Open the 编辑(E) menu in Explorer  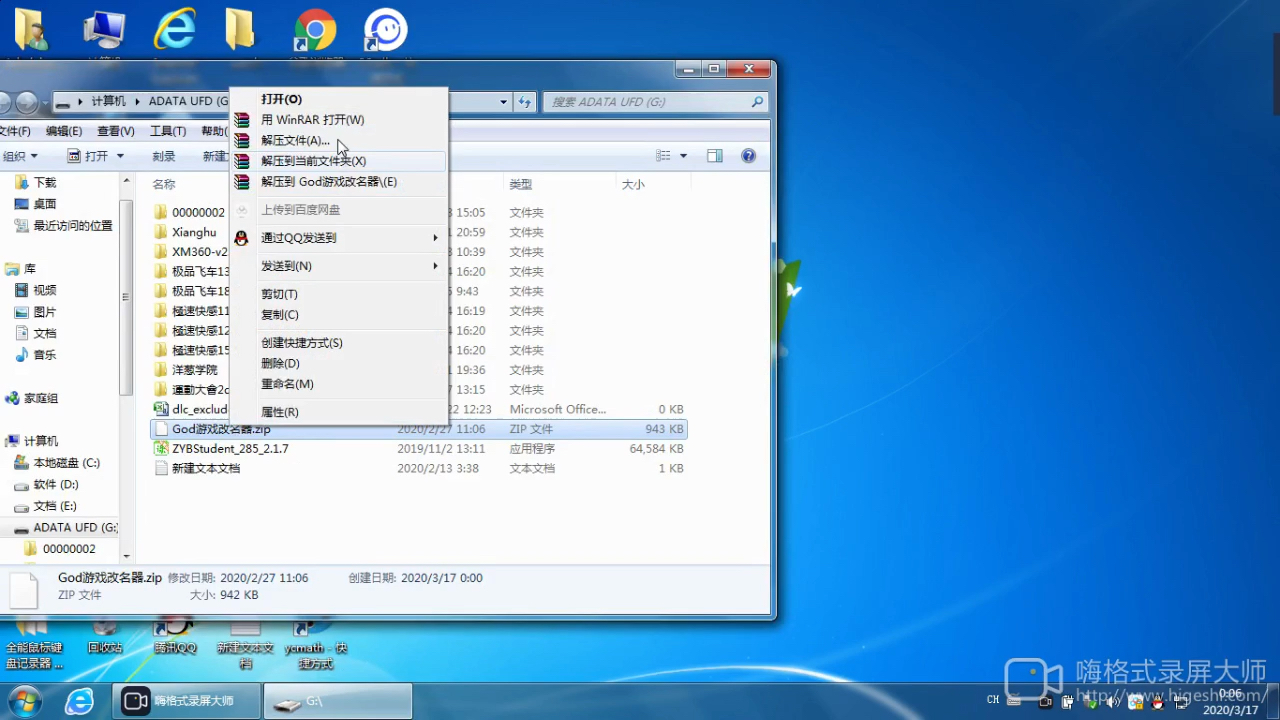tap(64, 131)
